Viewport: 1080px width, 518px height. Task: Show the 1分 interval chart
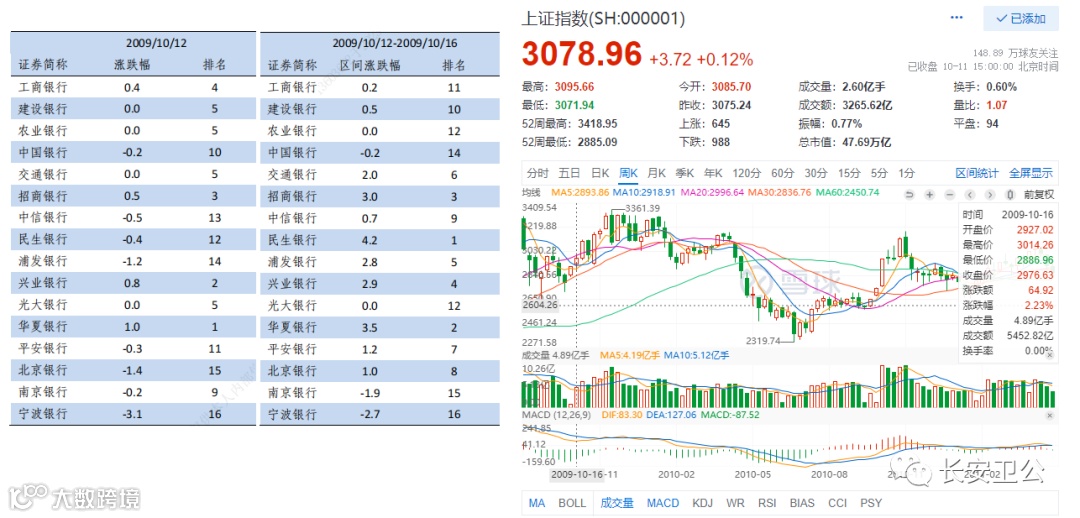pos(906,173)
